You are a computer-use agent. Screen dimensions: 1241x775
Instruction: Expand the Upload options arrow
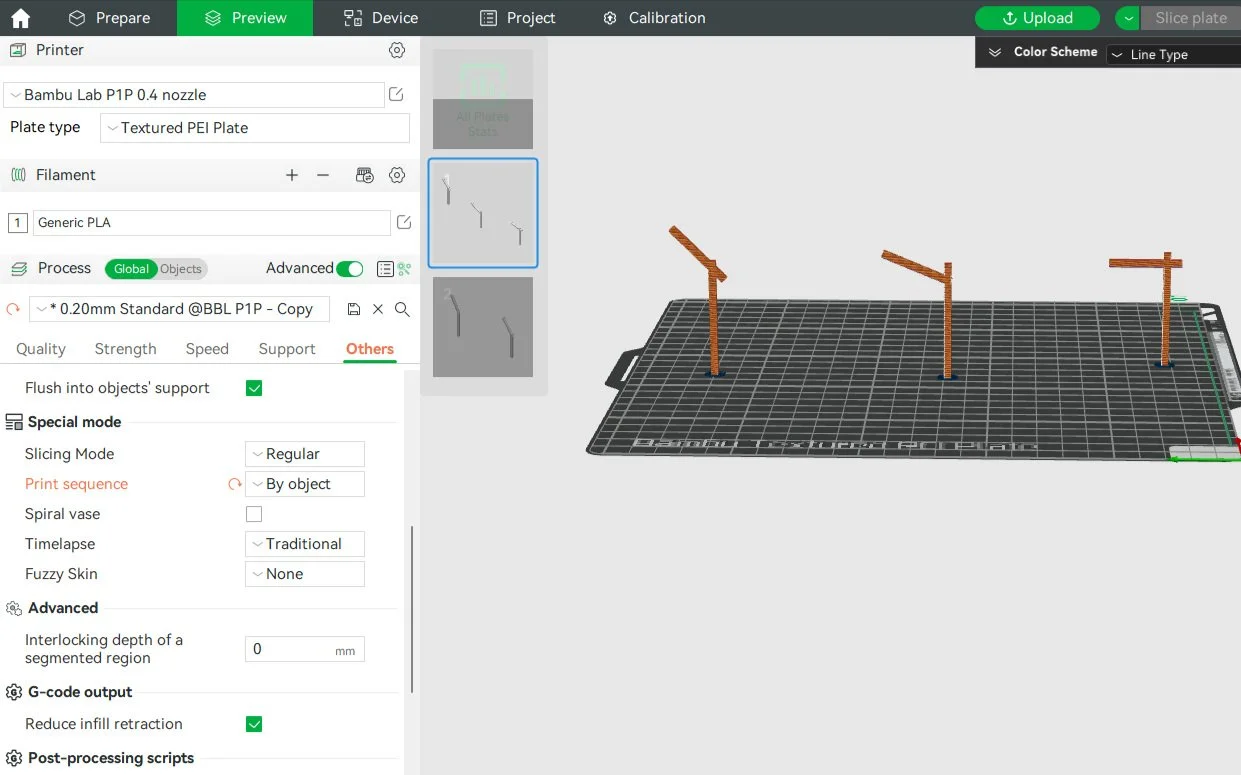click(1128, 18)
